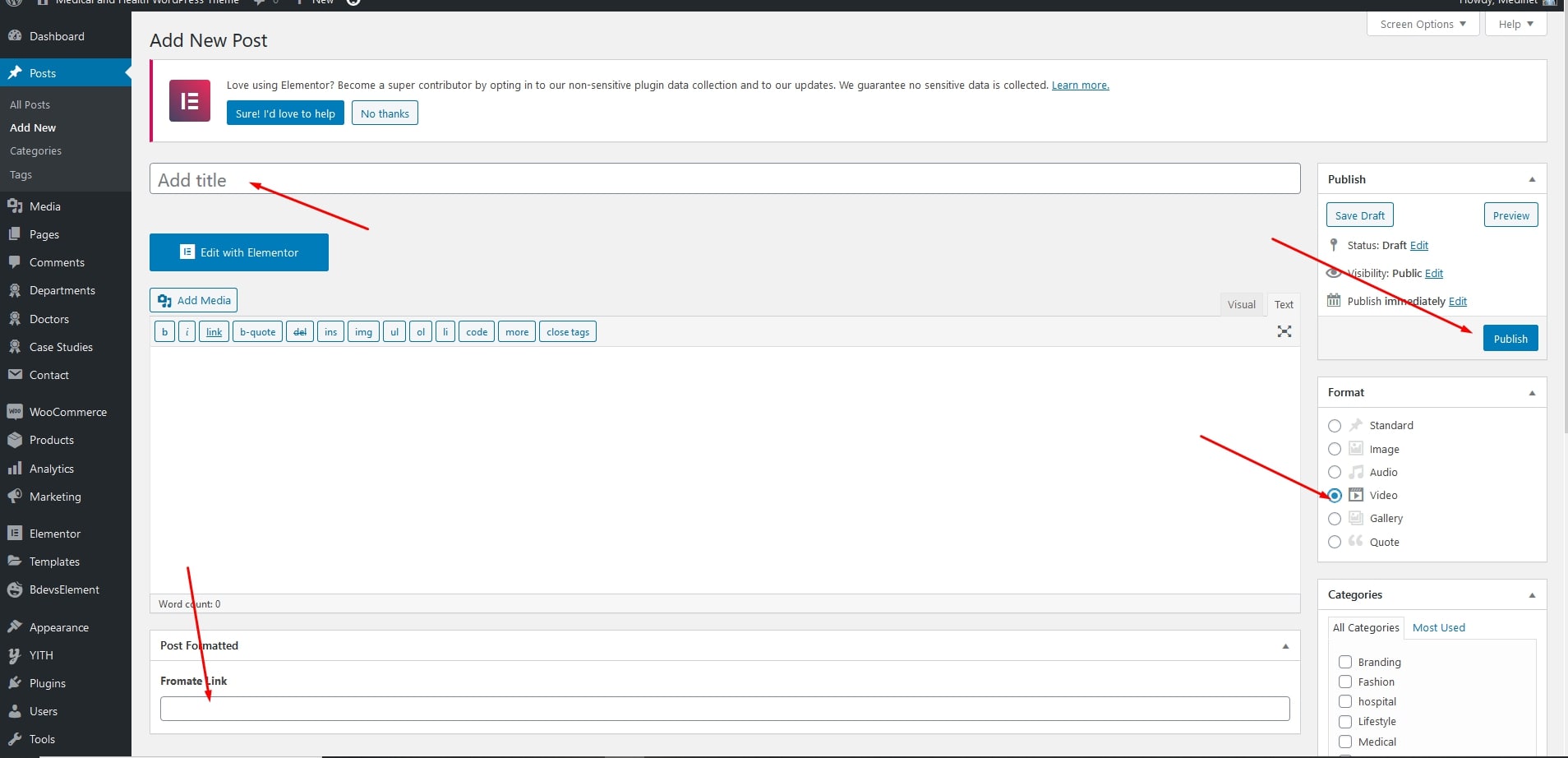Viewport: 1568px width, 758px height.
Task: Open Plugins section in sidebar
Action: click(x=47, y=683)
